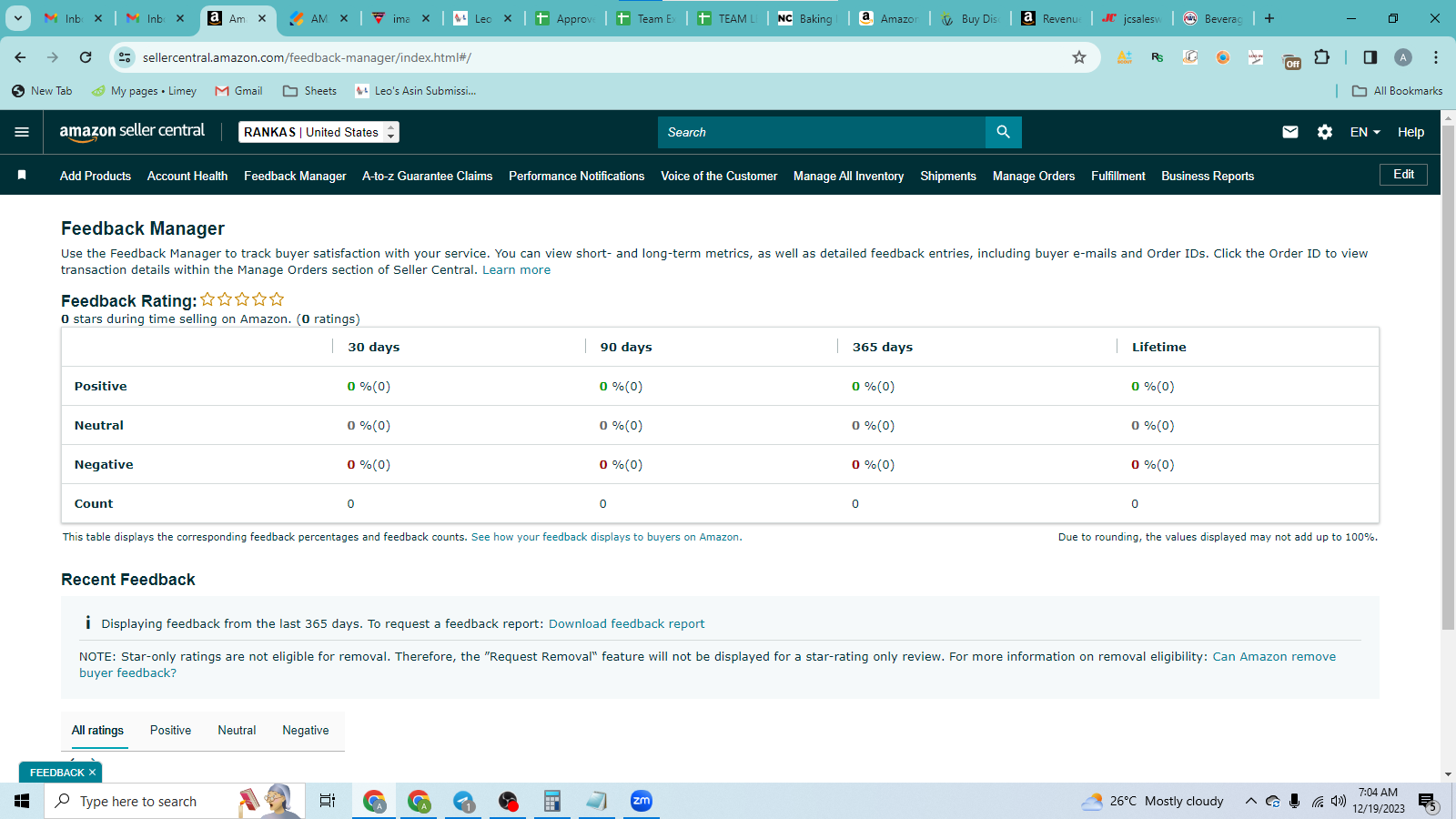Open Zoom from the taskbar
Viewport: 1456px width, 819px height.
click(642, 801)
